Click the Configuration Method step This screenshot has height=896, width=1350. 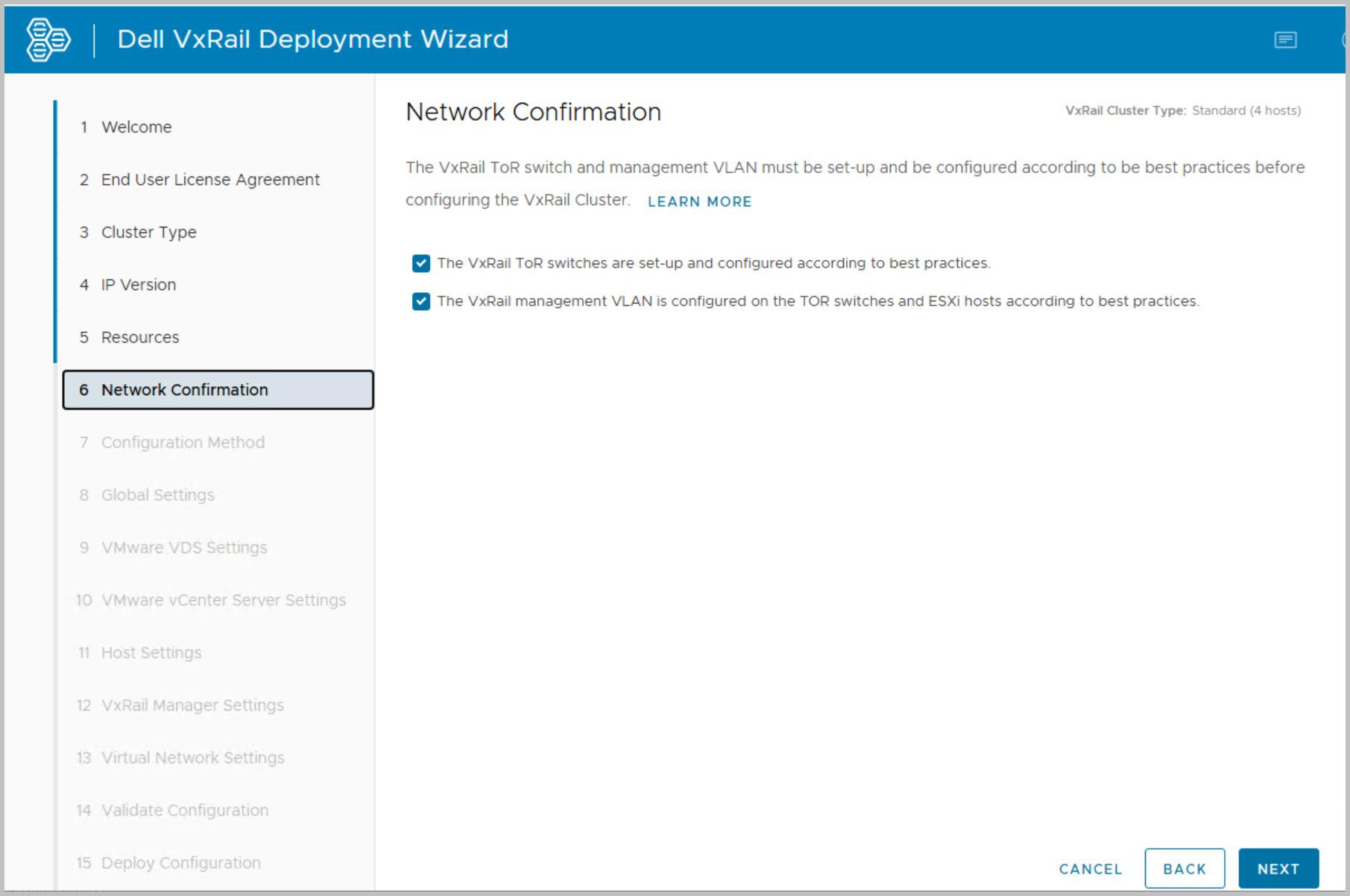[x=183, y=443]
